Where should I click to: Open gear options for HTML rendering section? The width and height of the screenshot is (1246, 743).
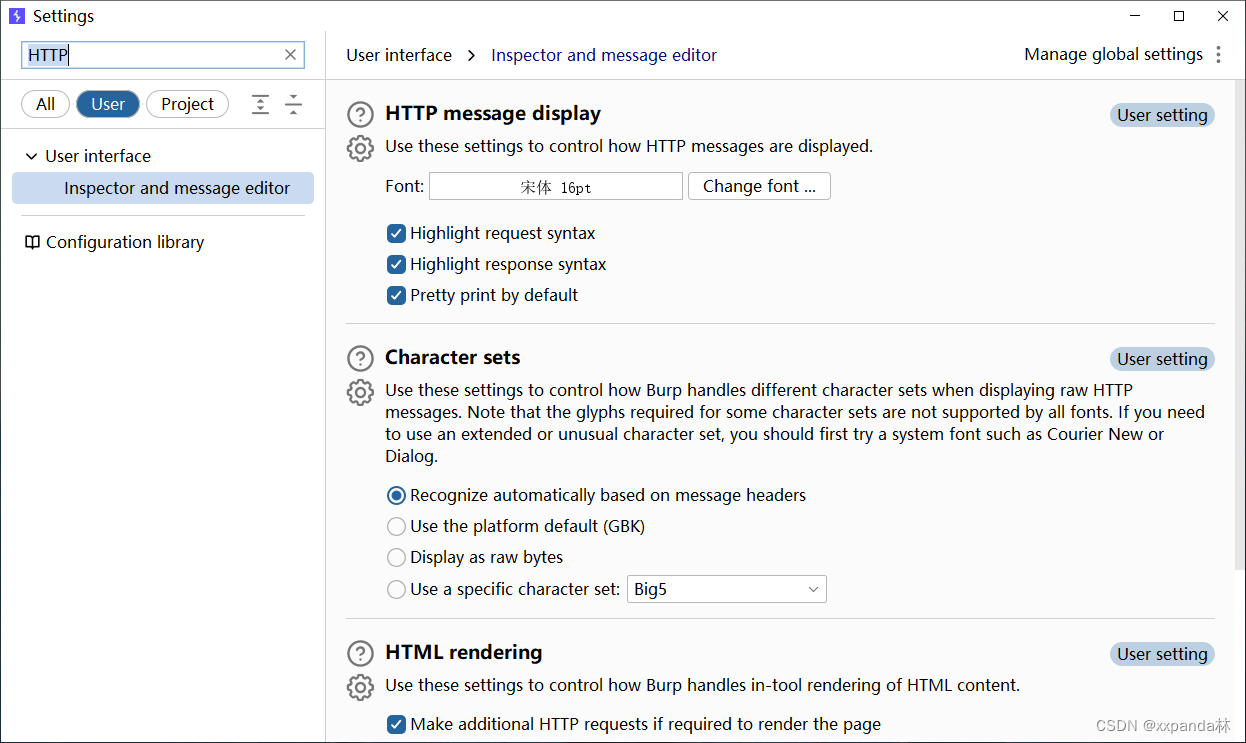click(x=360, y=687)
